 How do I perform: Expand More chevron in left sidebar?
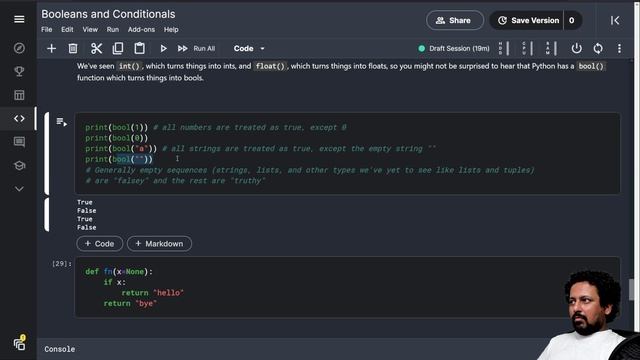click(x=19, y=189)
